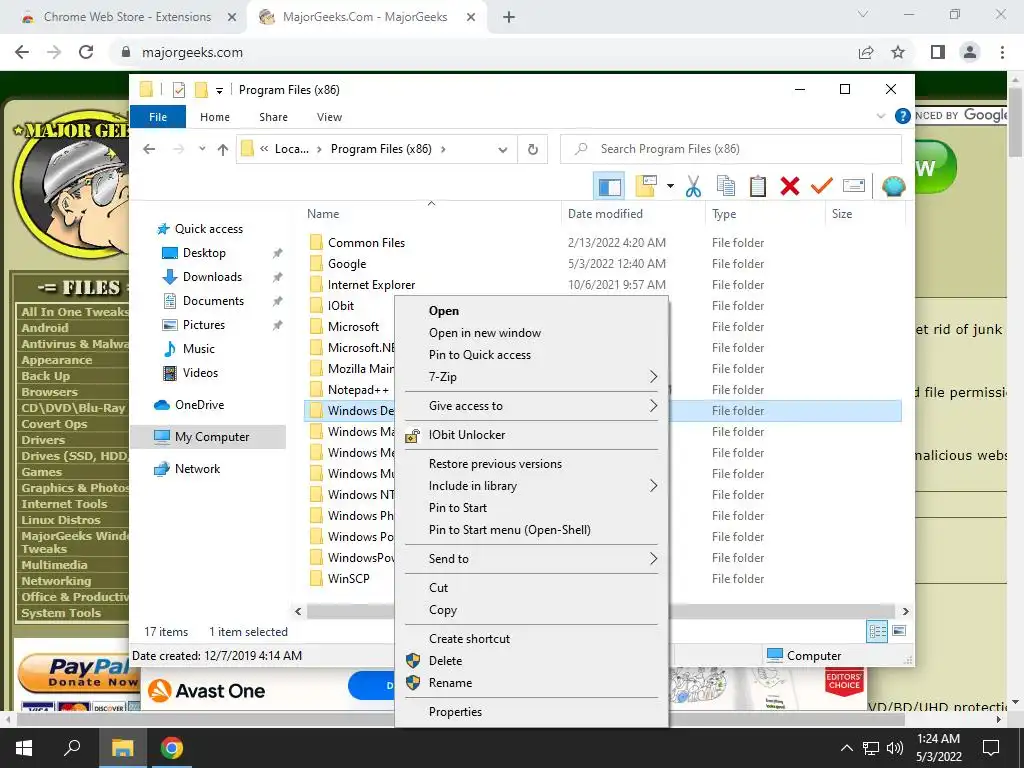Open the Chrome three-dot menu

[x=1002, y=52]
